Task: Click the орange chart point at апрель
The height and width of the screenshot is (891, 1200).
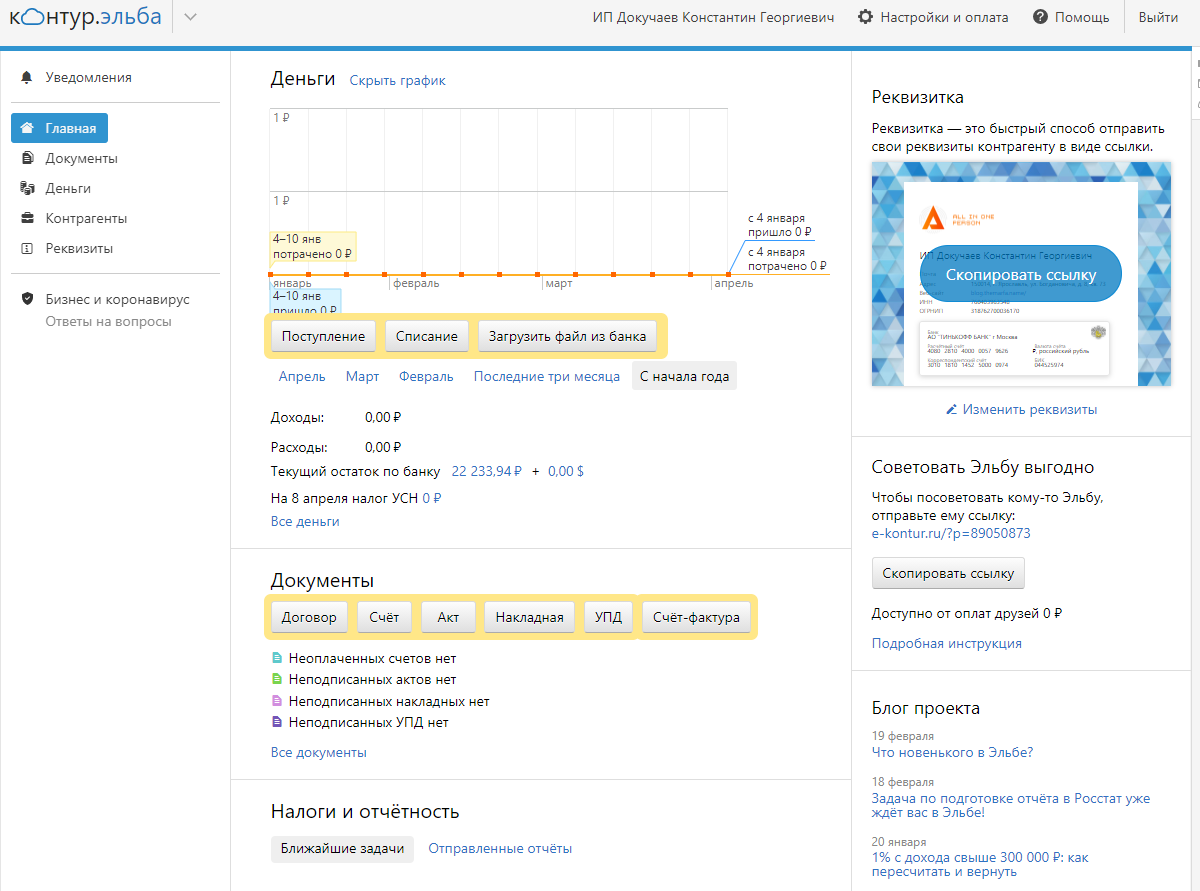Action: (x=729, y=274)
